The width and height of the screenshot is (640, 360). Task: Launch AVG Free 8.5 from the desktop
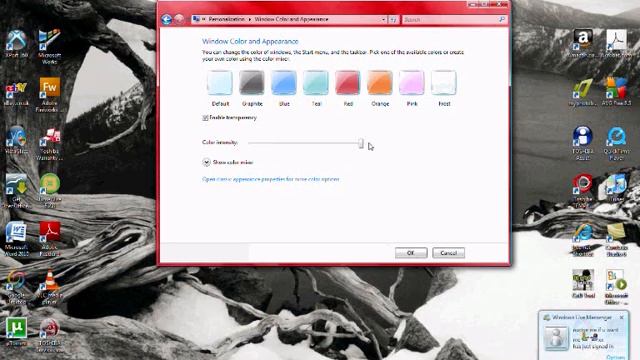pyautogui.click(x=616, y=92)
